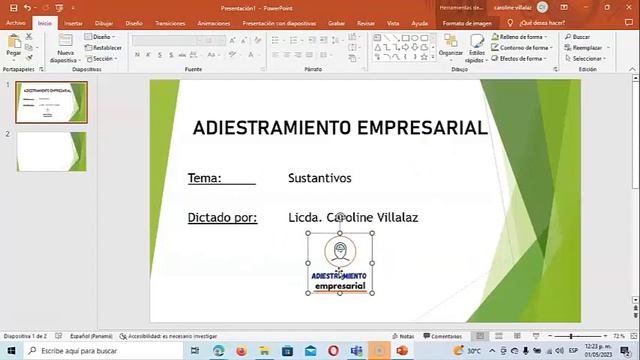
Task: Adjust the zoom slider handle
Action: [571, 336]
